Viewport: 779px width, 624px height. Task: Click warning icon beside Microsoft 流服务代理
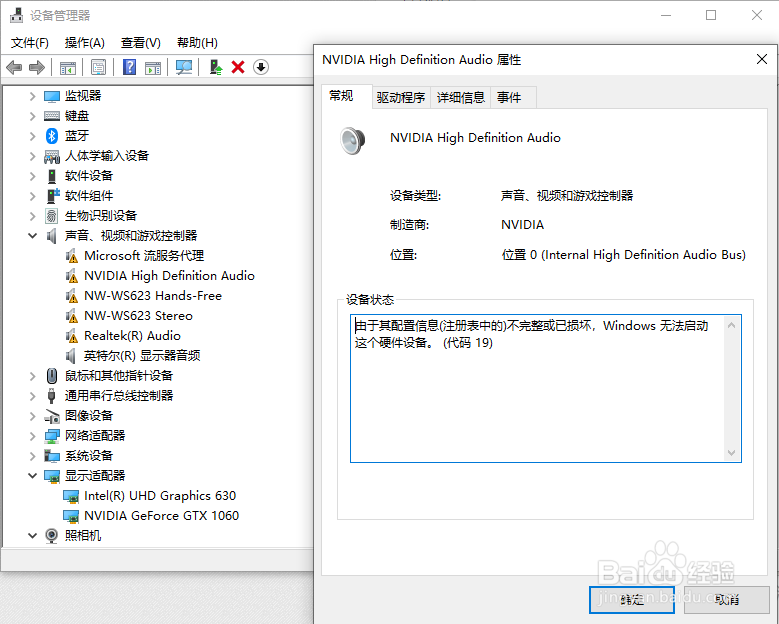72,256
